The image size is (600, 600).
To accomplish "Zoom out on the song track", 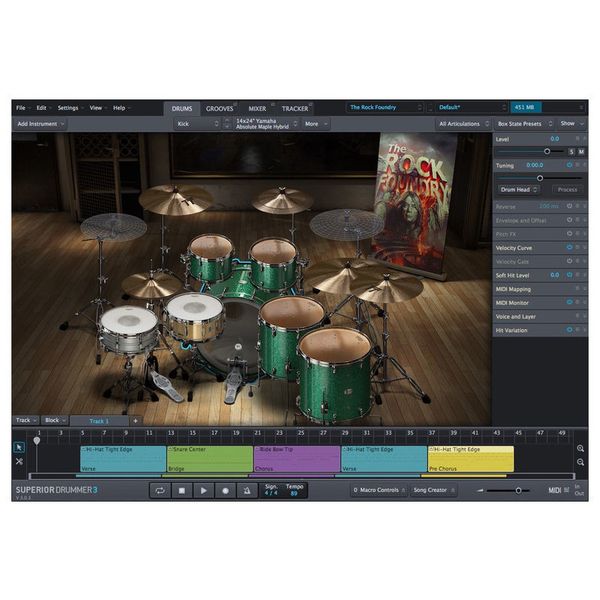I will [580, 462].
